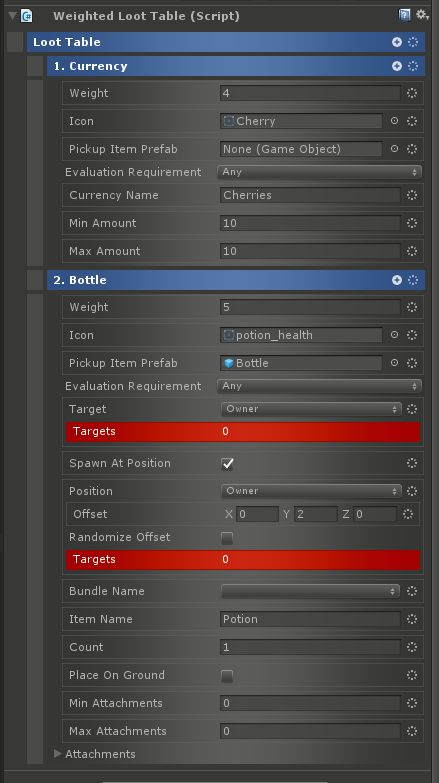Uncheck the Spawn At Position checkbox
Viewport: 439px width, 783px height.
tap(227, 464)
